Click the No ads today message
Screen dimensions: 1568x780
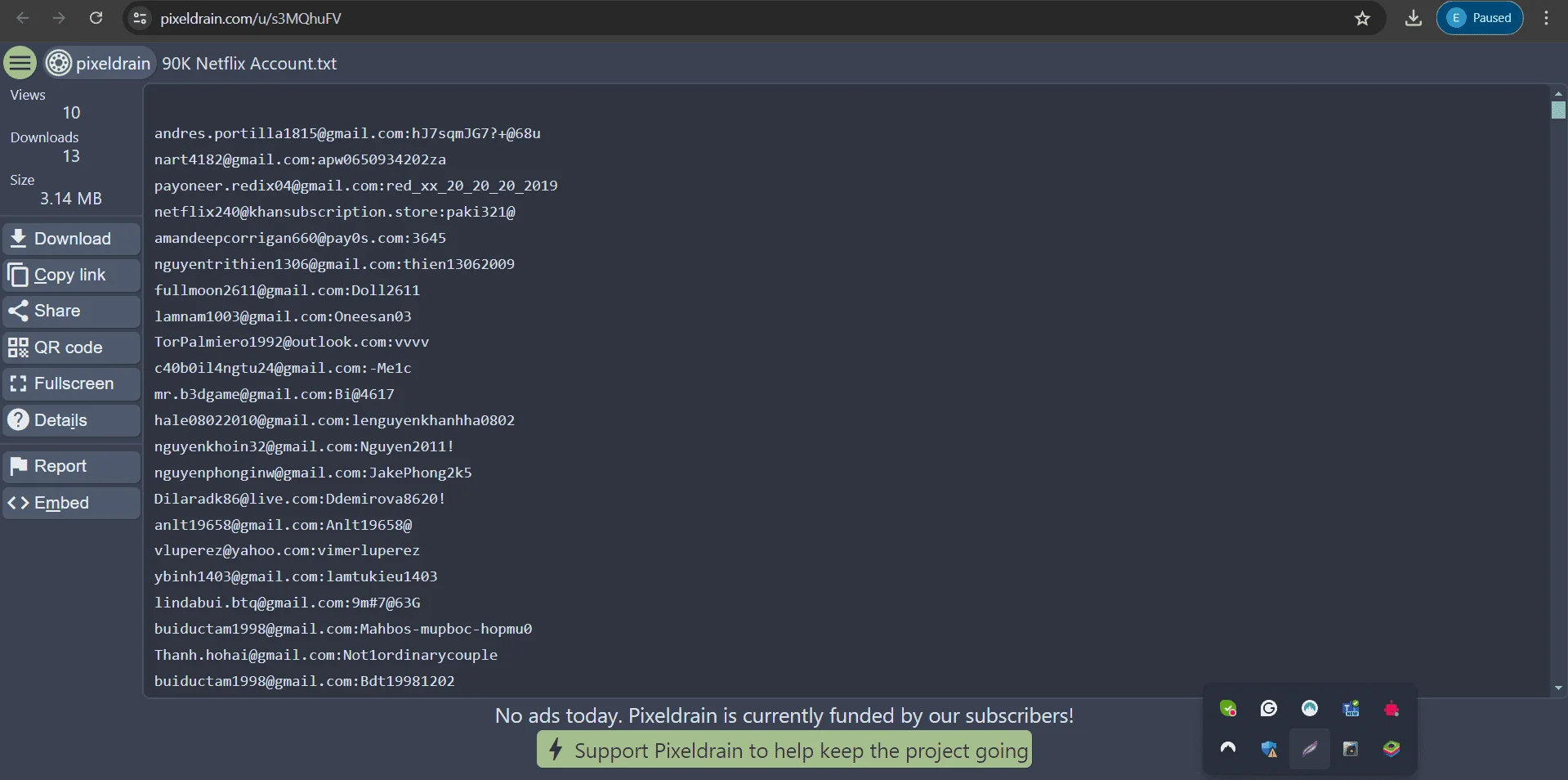point(784,715)
